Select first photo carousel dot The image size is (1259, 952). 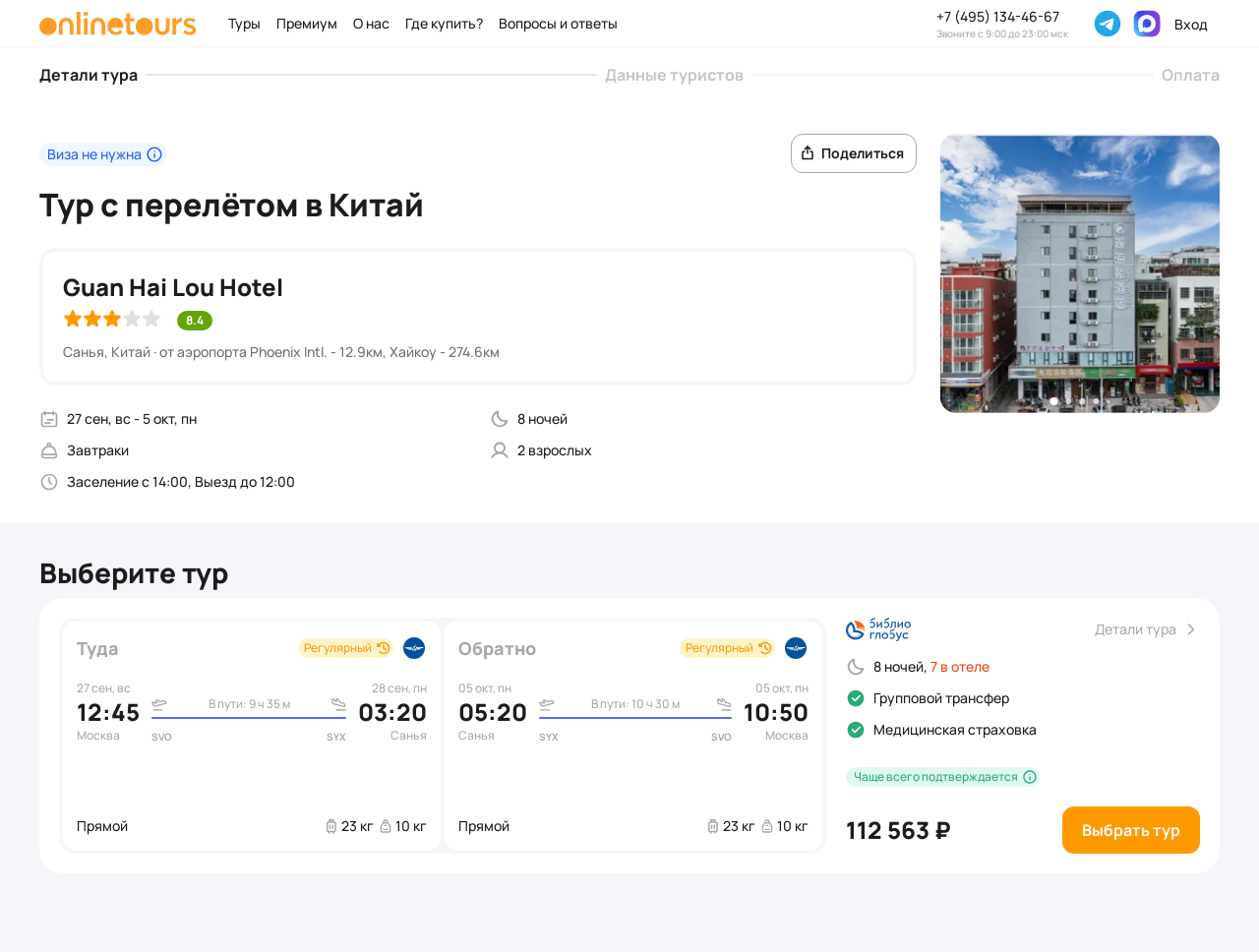click(x=1054, y=401)
